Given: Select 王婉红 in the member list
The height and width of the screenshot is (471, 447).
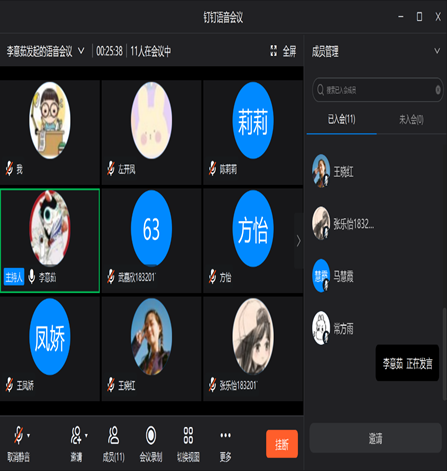Looking at the screenshot, I should [375, 171].
